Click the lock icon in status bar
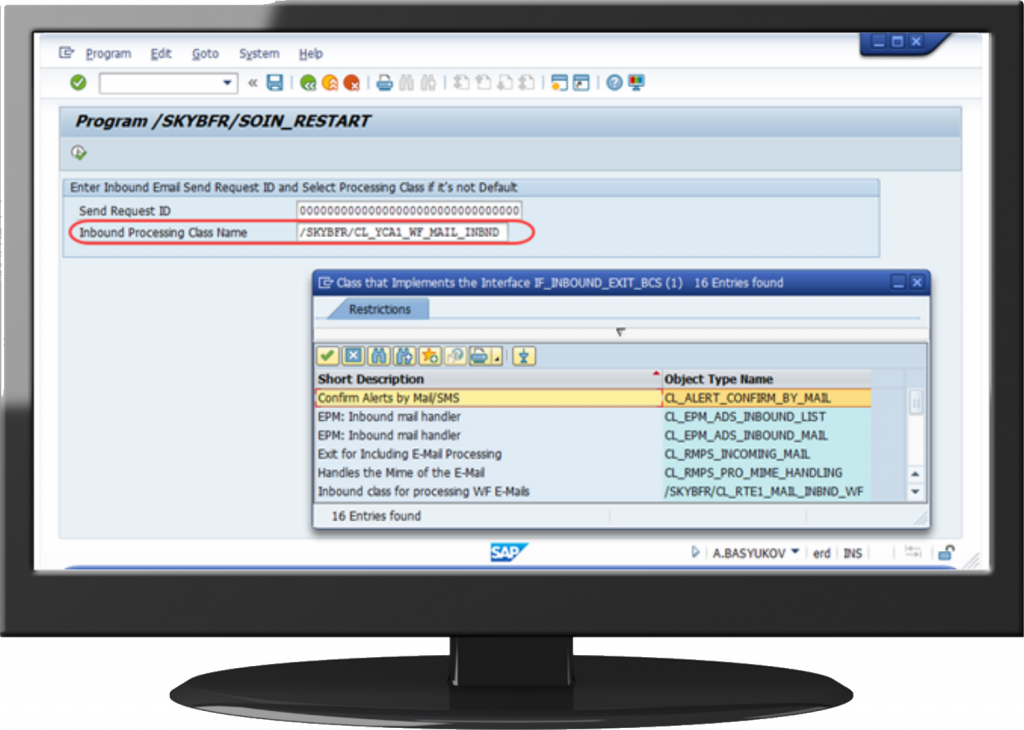Image resolution: width=1024 pixels, height=730 pixels. pos(946,553)
